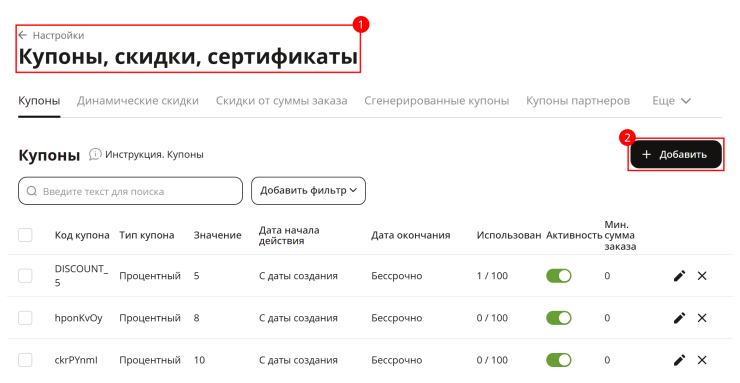
Task: Click into the search text field
Action: point(130,191)
